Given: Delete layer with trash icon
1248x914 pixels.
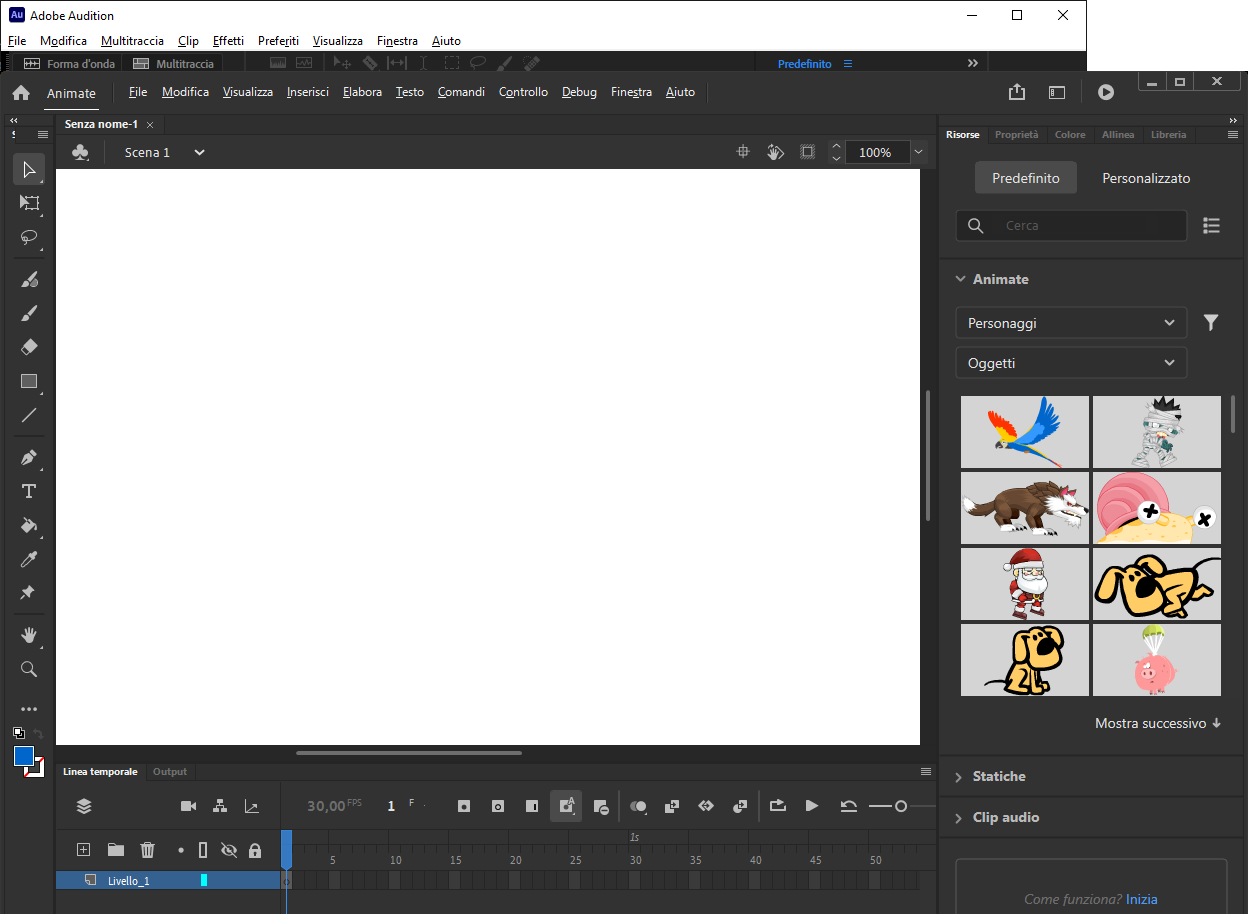Looking at the screenshot, I should pos(148,850).
